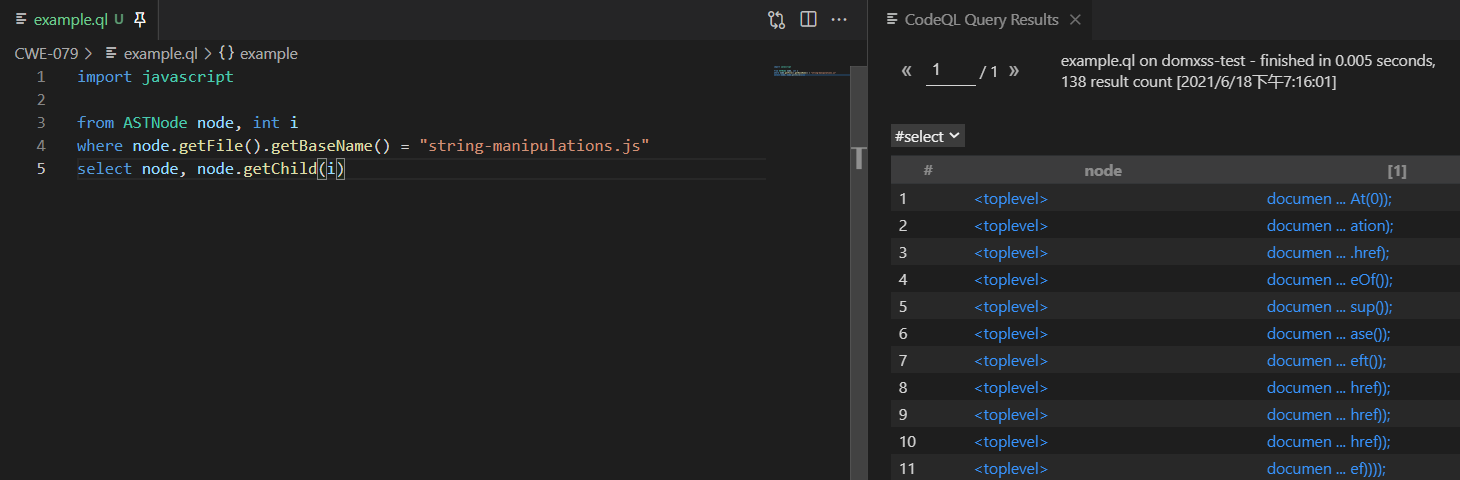The width and height of the screenshot is (1460, 480).
Task: Go to the previous results page
Action: pos(907,71)
